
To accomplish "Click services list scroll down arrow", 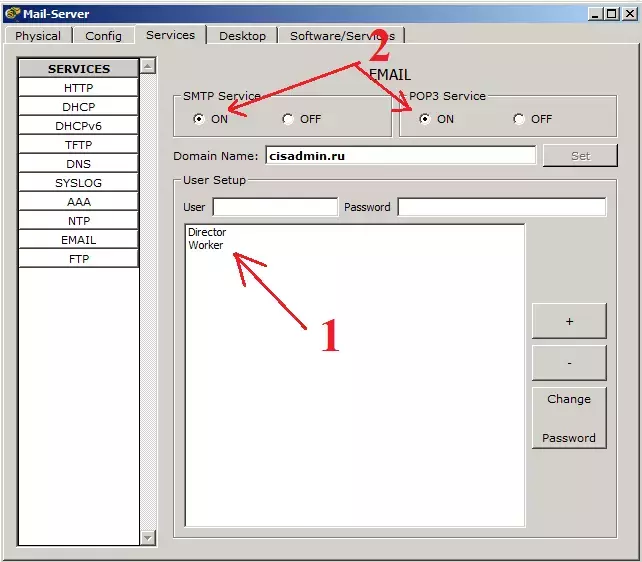I will click(148, 537).
